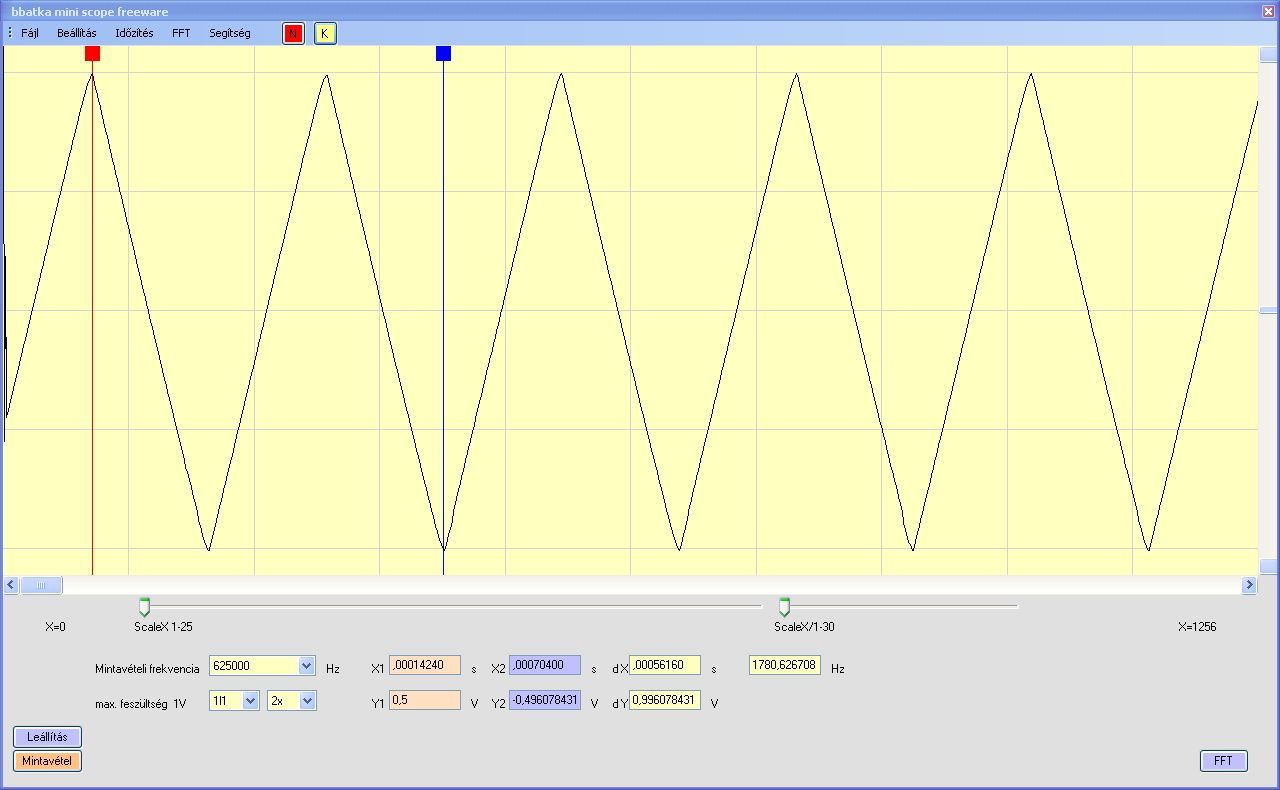1280x790 pixels.
Task: Click the FFT button at bottom right
Action: click(x=1223, y=761)
